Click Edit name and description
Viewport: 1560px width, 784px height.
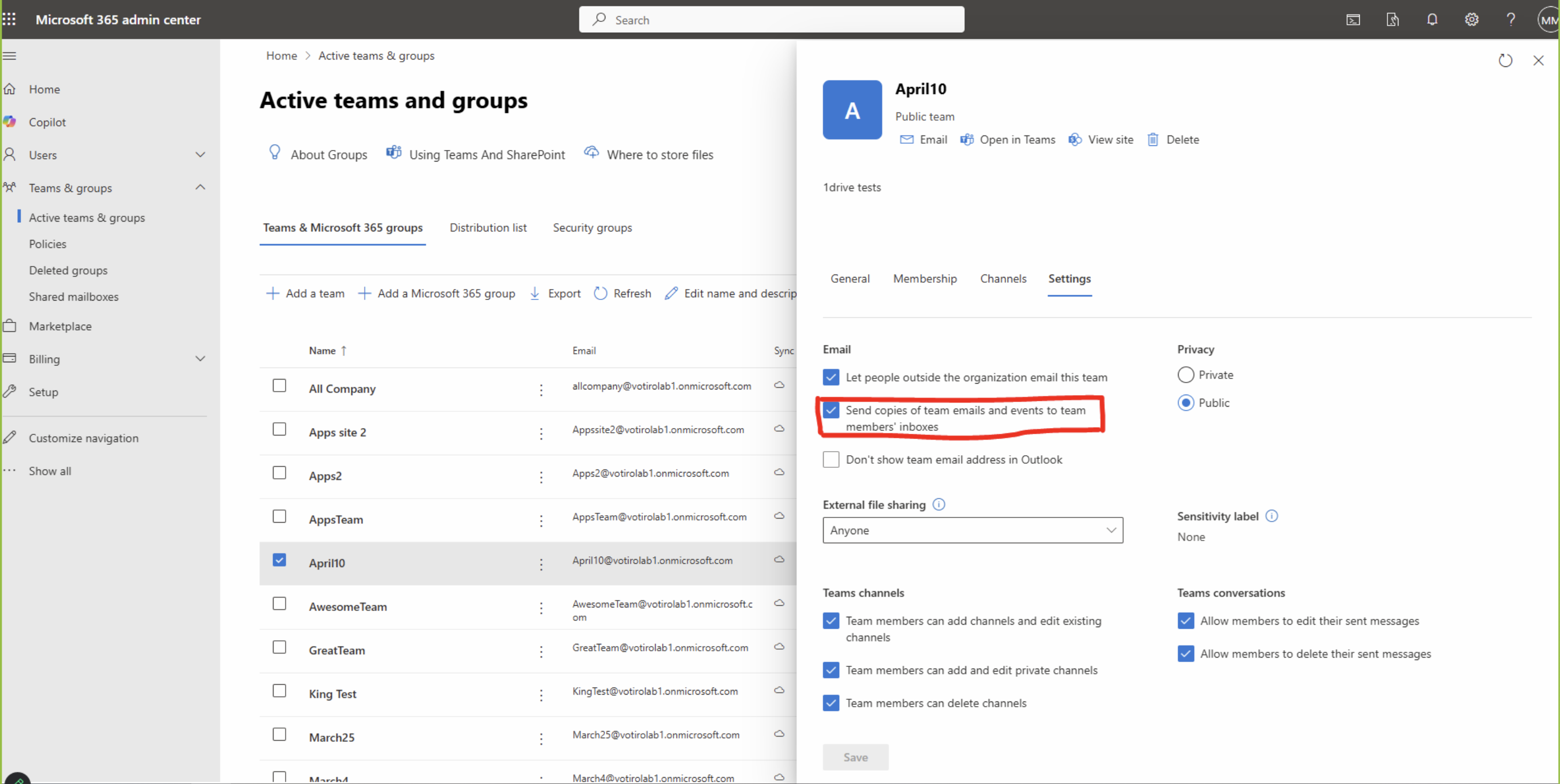(x=730, y=294)
